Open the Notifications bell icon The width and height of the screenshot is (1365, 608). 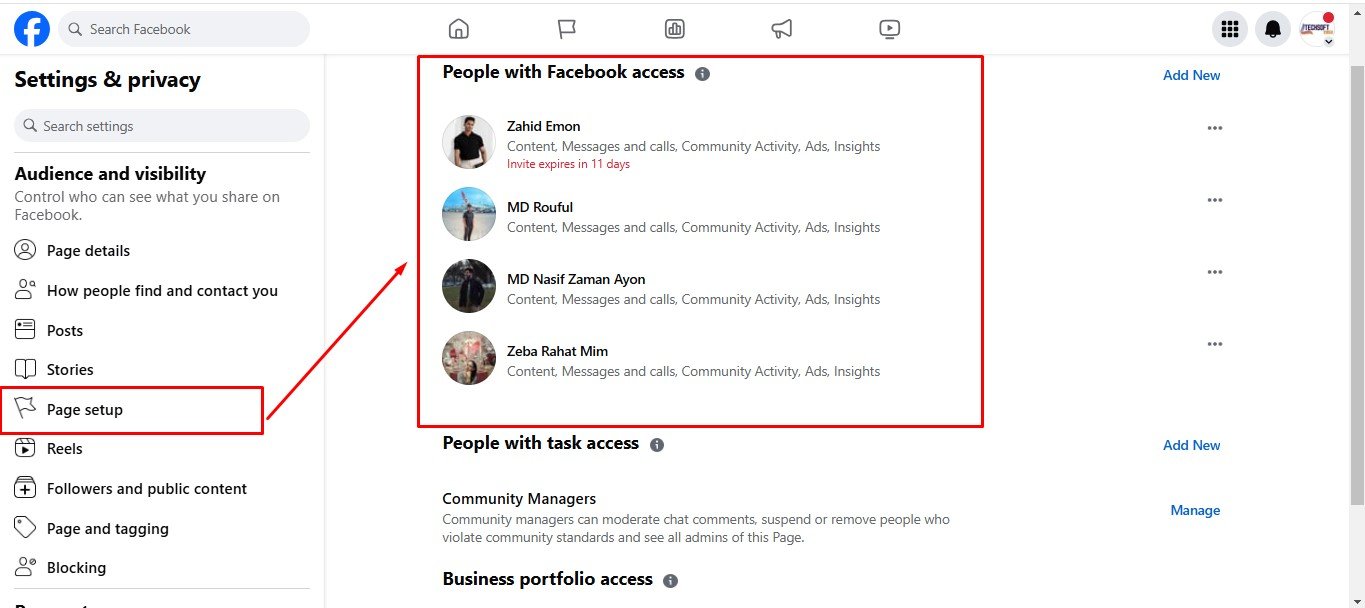tap(1273, 29)
